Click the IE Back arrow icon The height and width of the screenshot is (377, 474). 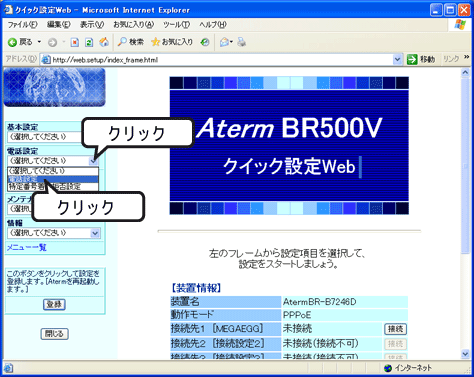click(x=12, y=42)
